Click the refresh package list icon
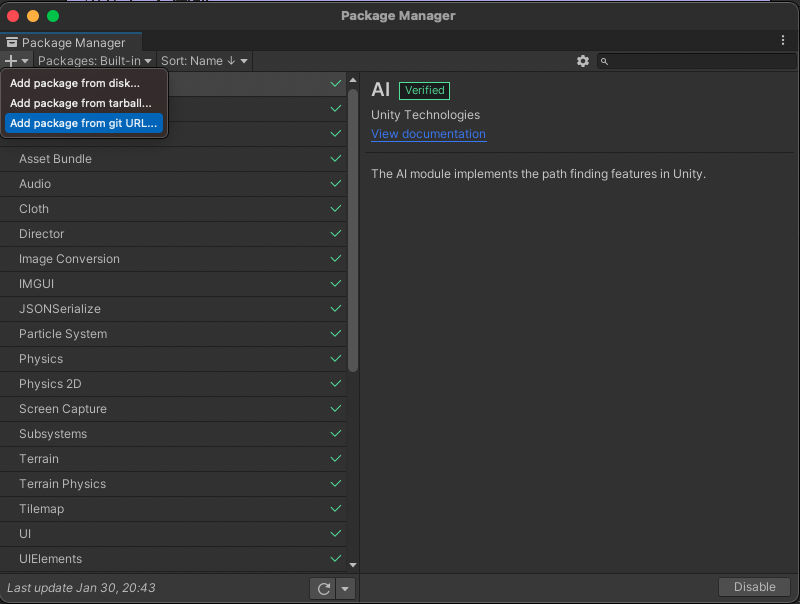 coord(323,589)
